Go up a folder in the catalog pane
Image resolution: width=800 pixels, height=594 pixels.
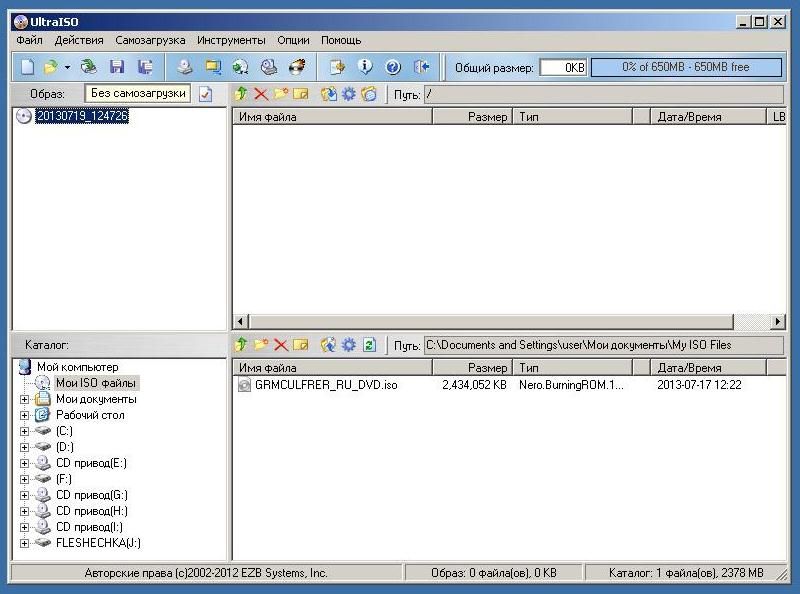point(241,345)
